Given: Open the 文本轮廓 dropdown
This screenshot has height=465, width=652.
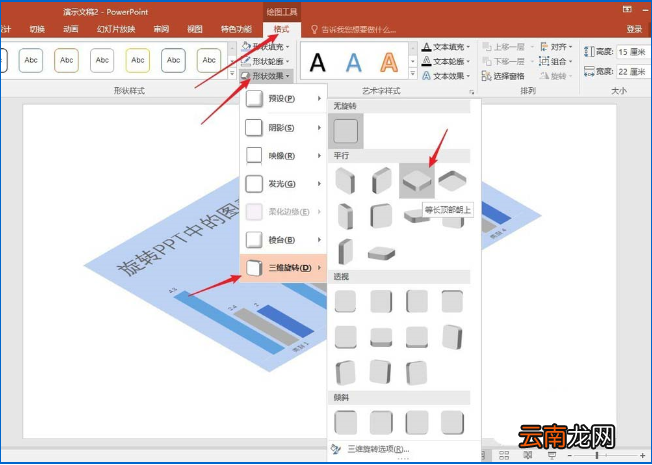Looking at the screenshot, I should click(446, 61).
